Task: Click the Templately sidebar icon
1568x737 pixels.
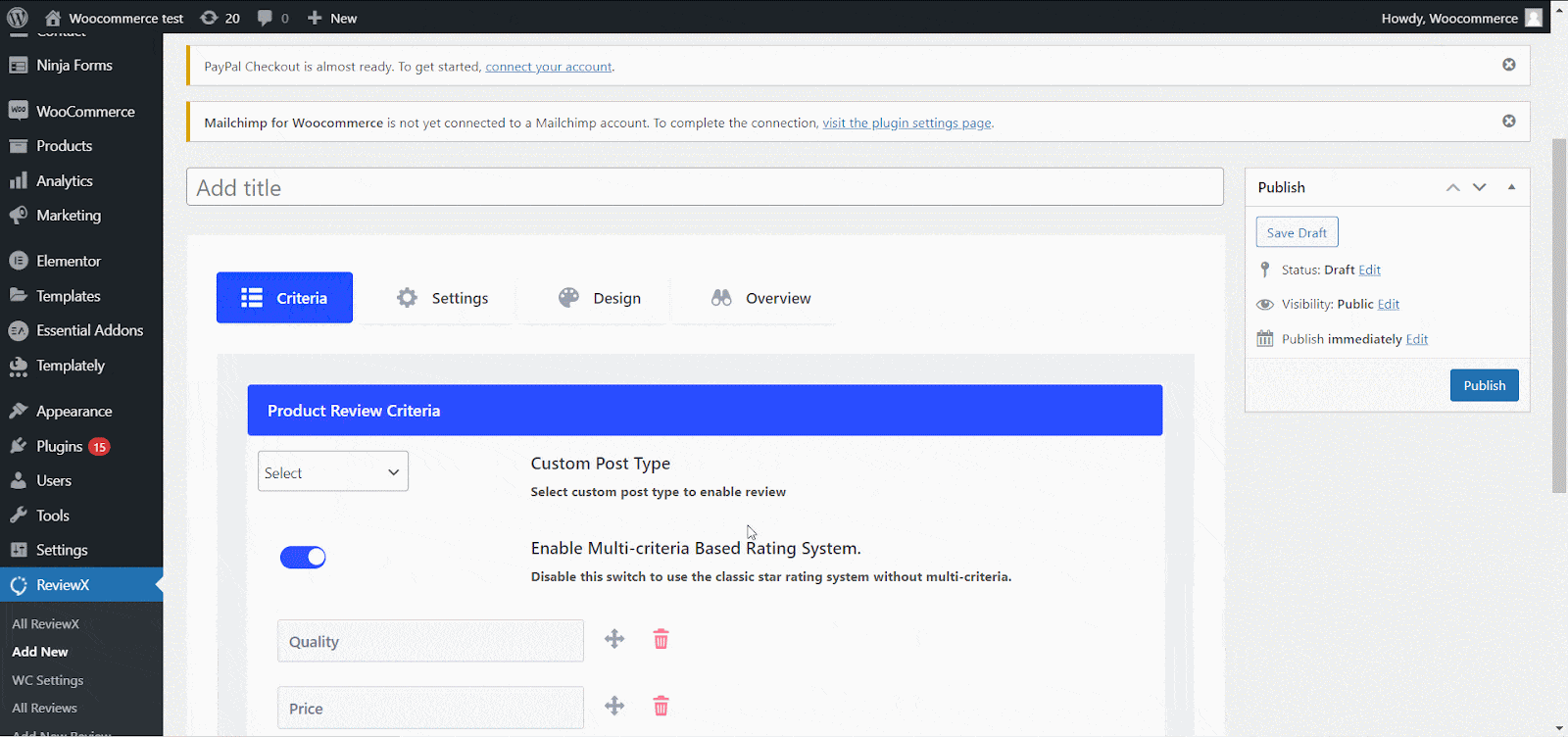Action: coord(18,366)
